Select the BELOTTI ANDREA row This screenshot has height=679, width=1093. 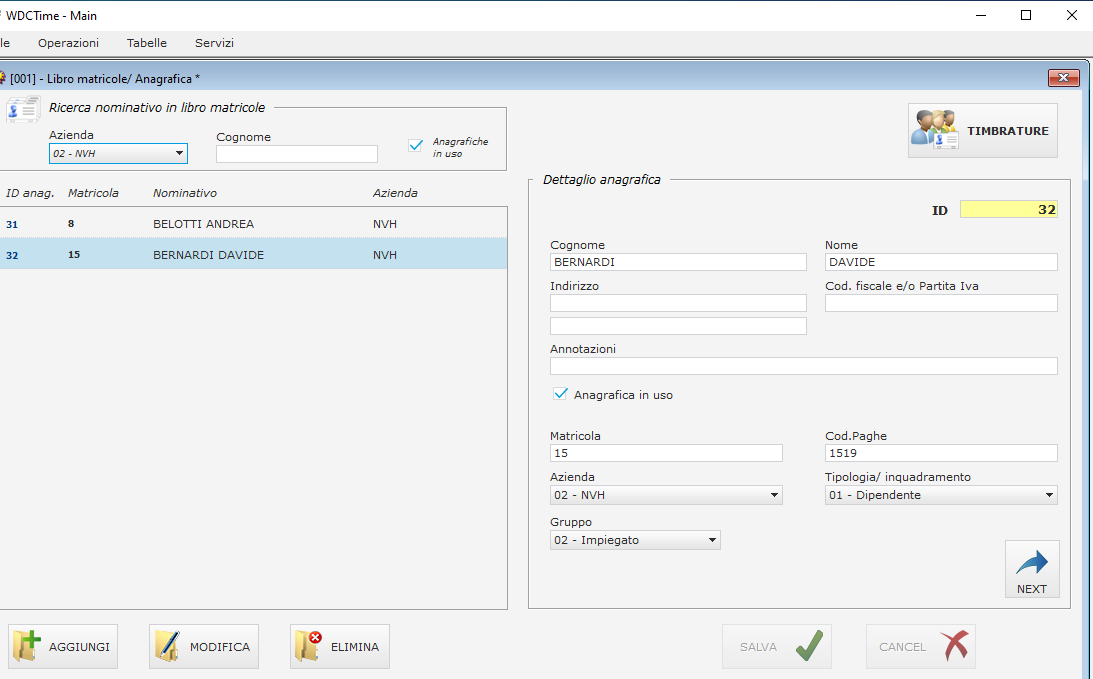[x=253, y=224]
